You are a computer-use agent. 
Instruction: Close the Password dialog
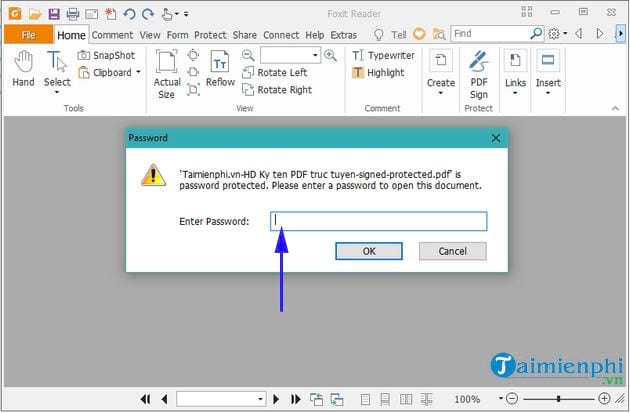496,138
